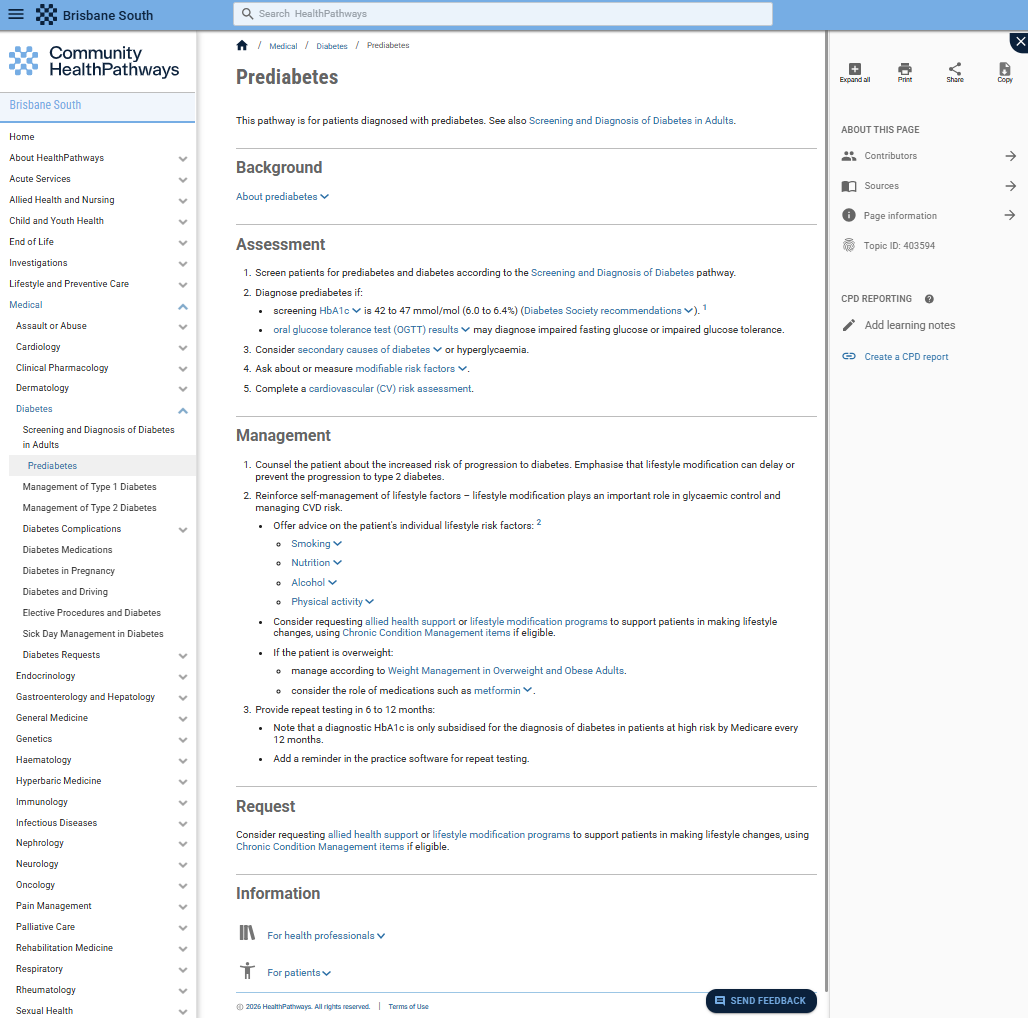
Task: Select Diabetes Medications in sidebar
Action: point(67,550)
